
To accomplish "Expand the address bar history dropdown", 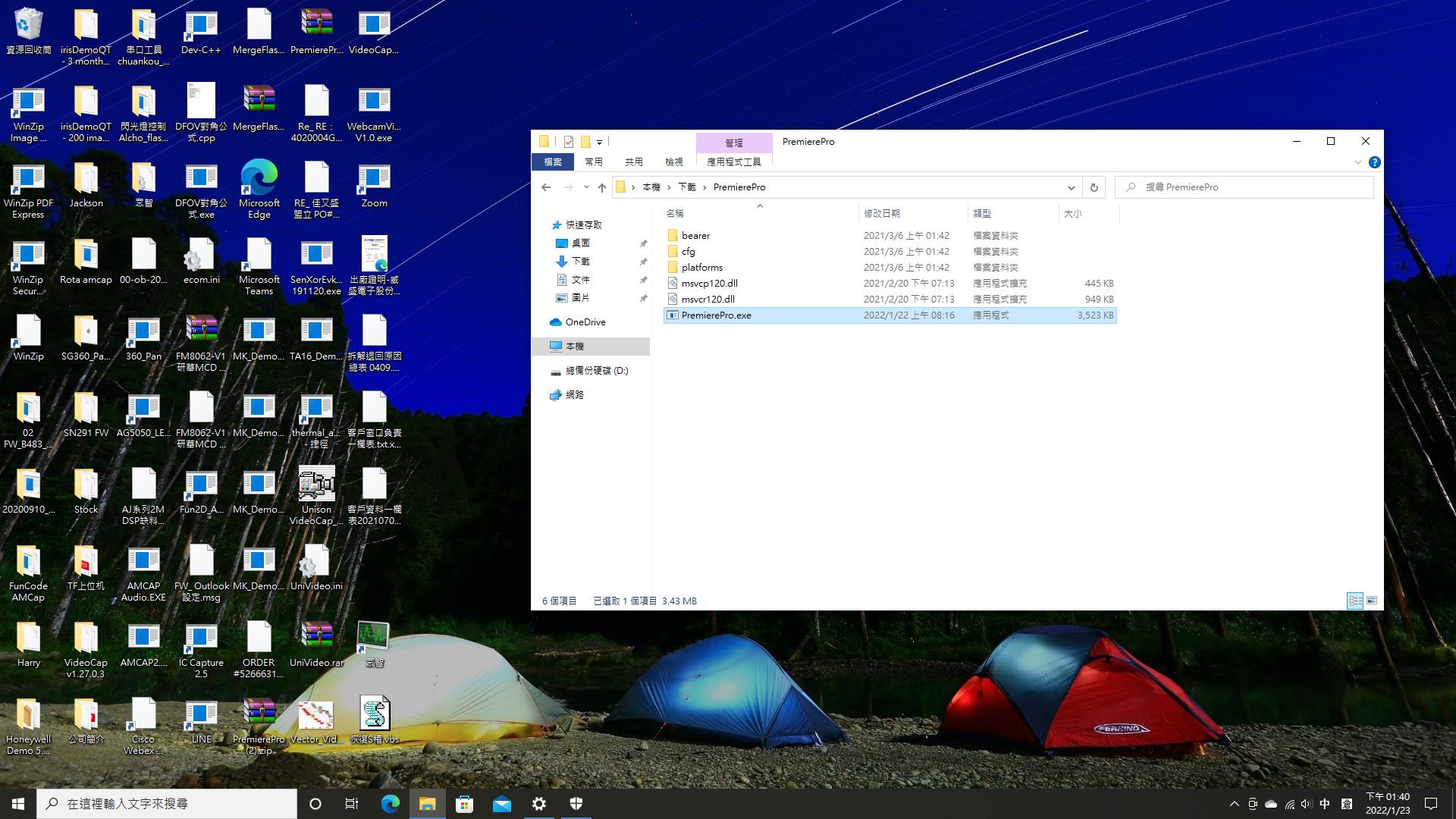I will [x=1071, y=187].
